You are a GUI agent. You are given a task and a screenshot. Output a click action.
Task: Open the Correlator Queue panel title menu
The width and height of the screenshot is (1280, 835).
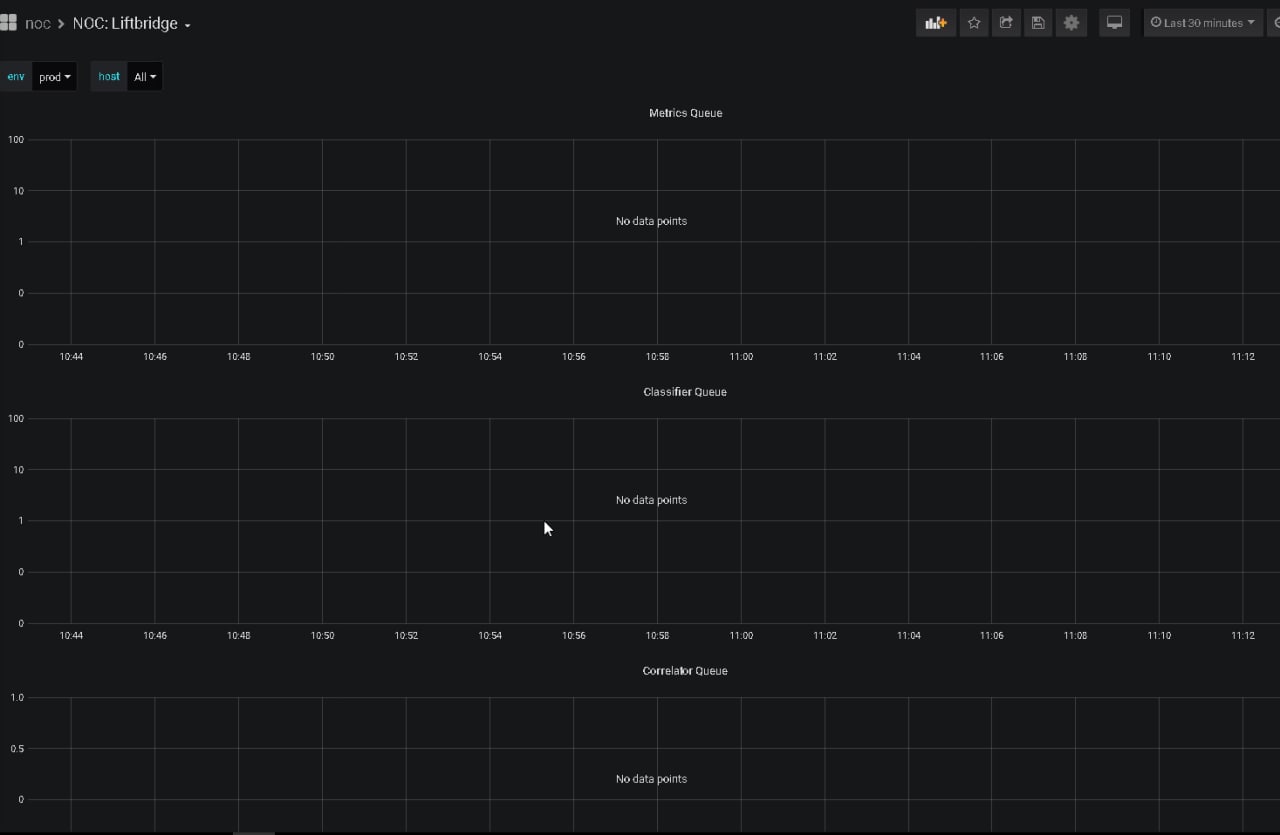pyautogui.click(x=685, y=671)
